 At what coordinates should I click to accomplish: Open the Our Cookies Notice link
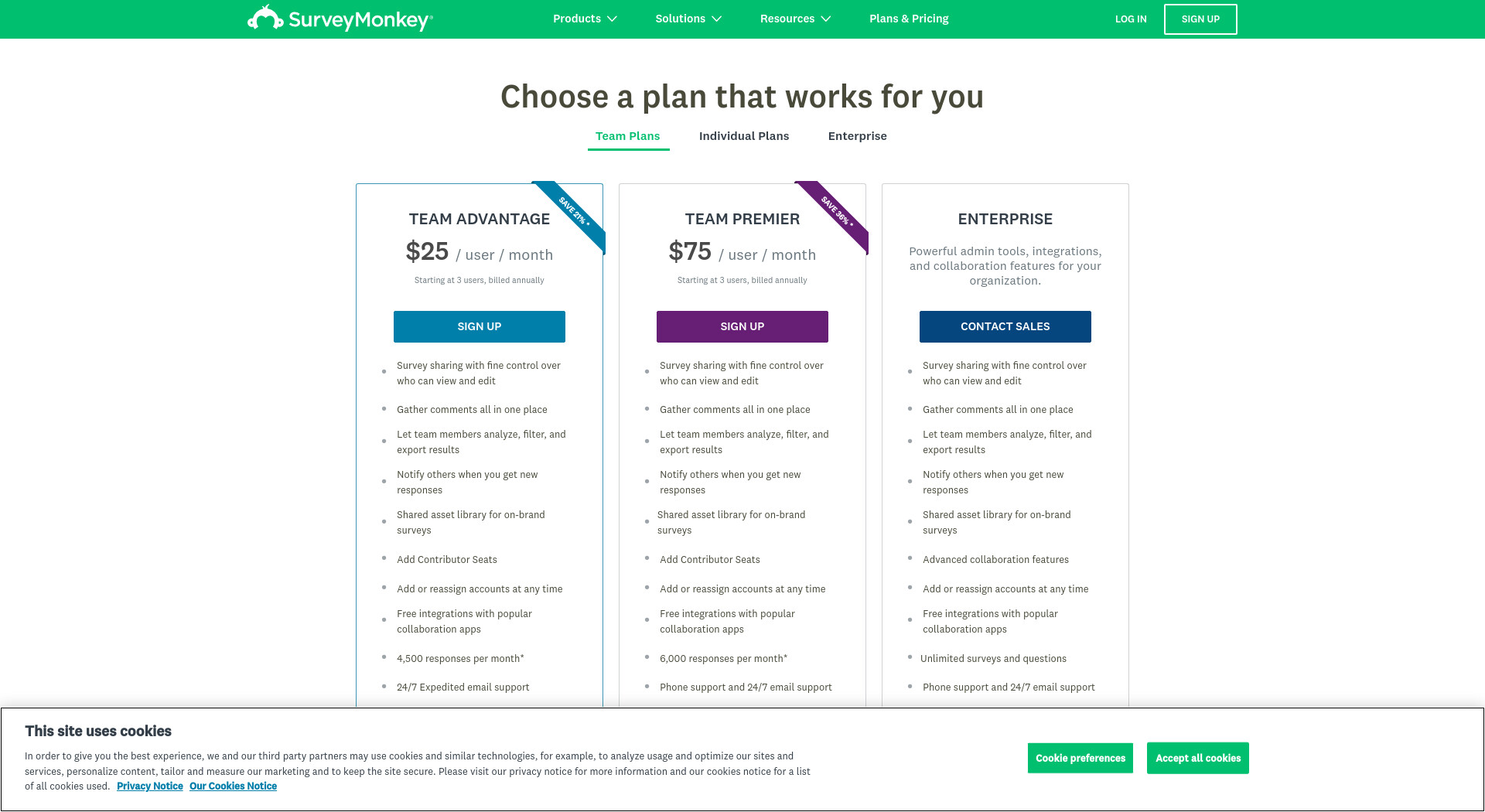[233, 786]
